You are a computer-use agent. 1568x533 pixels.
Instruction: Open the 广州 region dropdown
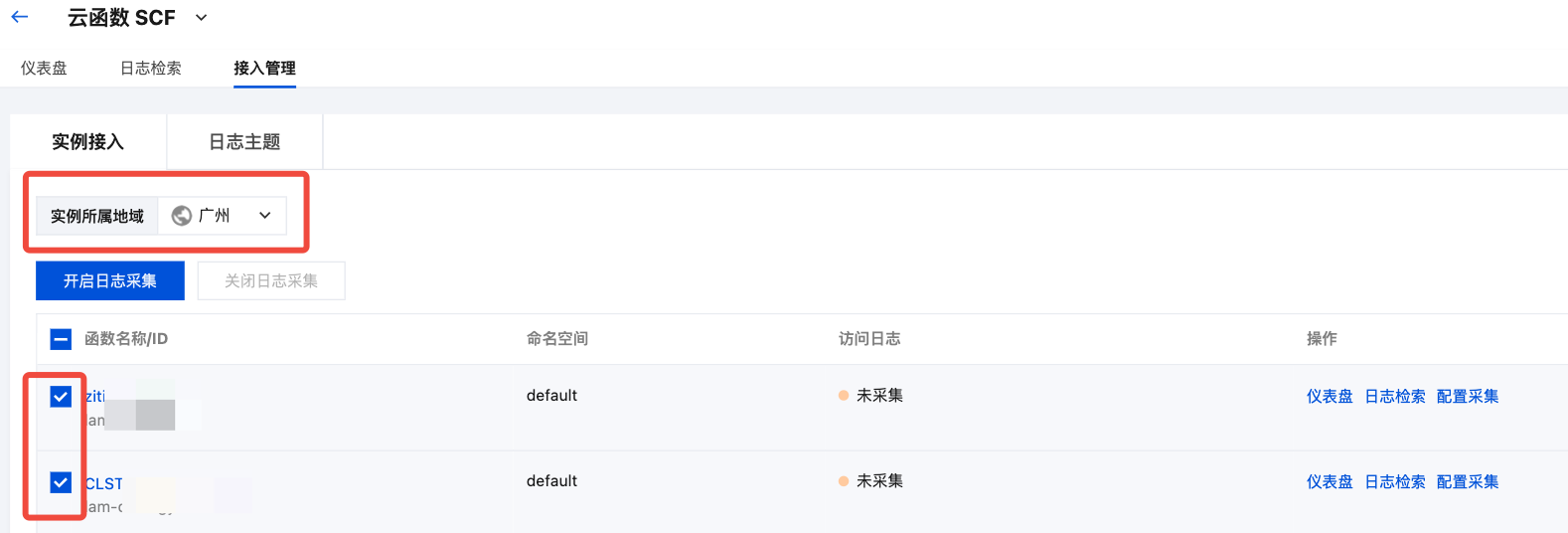point(223,216)
